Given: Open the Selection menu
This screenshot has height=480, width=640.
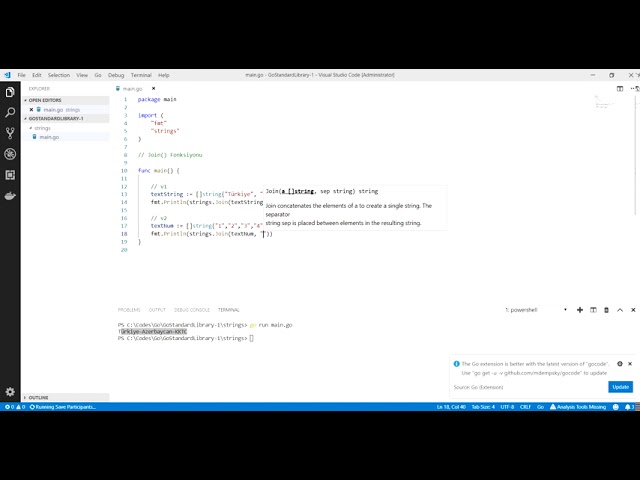Looking at the screenshot, I should pos(59,75).
